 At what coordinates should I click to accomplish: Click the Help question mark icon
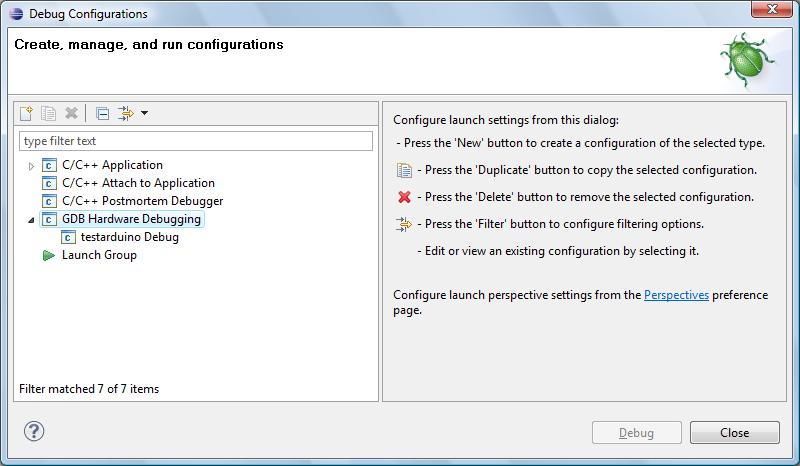(x=33, y=432)
